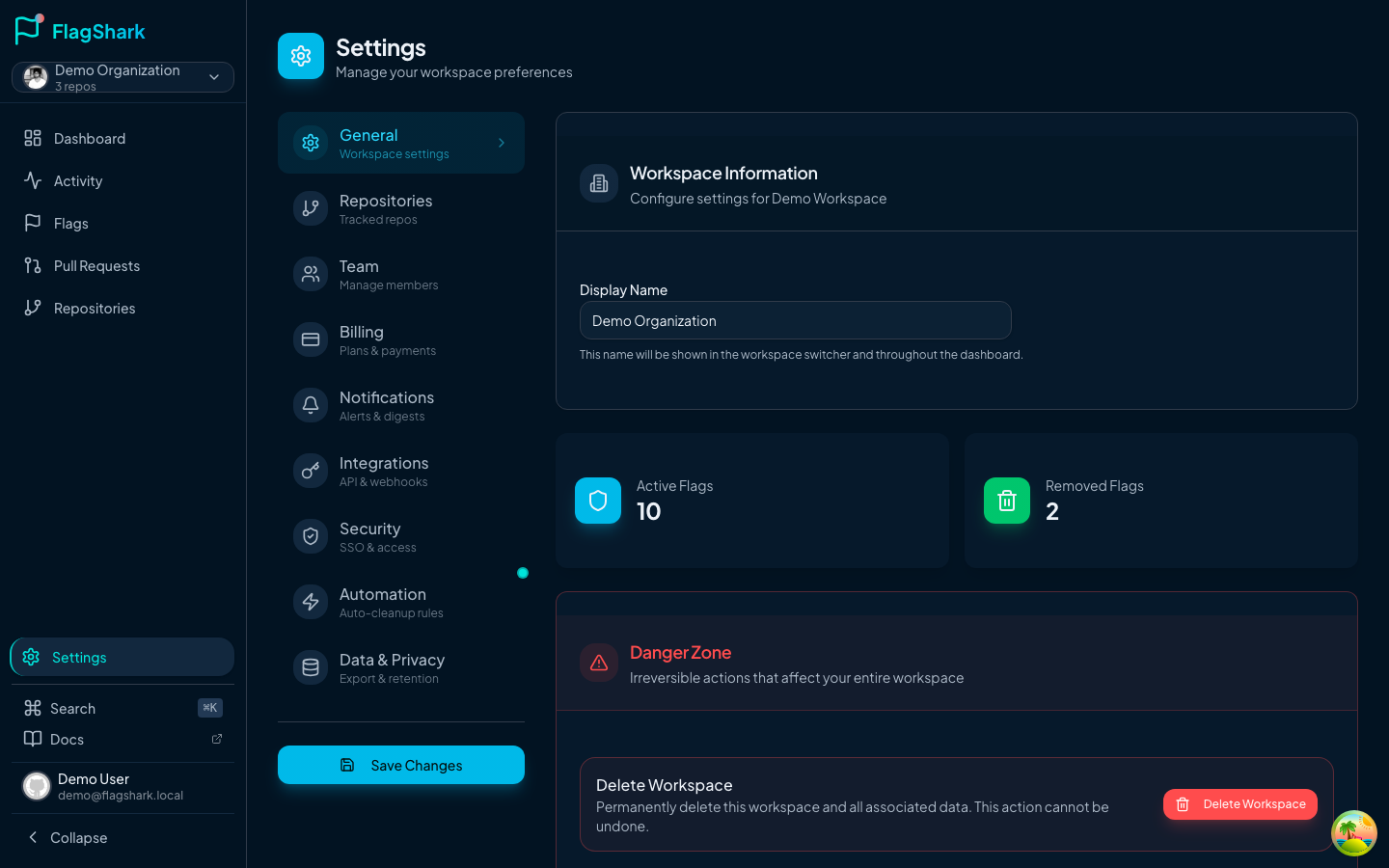Click the Integrations key icon
The height and width of the screenshot is (868, 1389).
(x=311, y=471)
